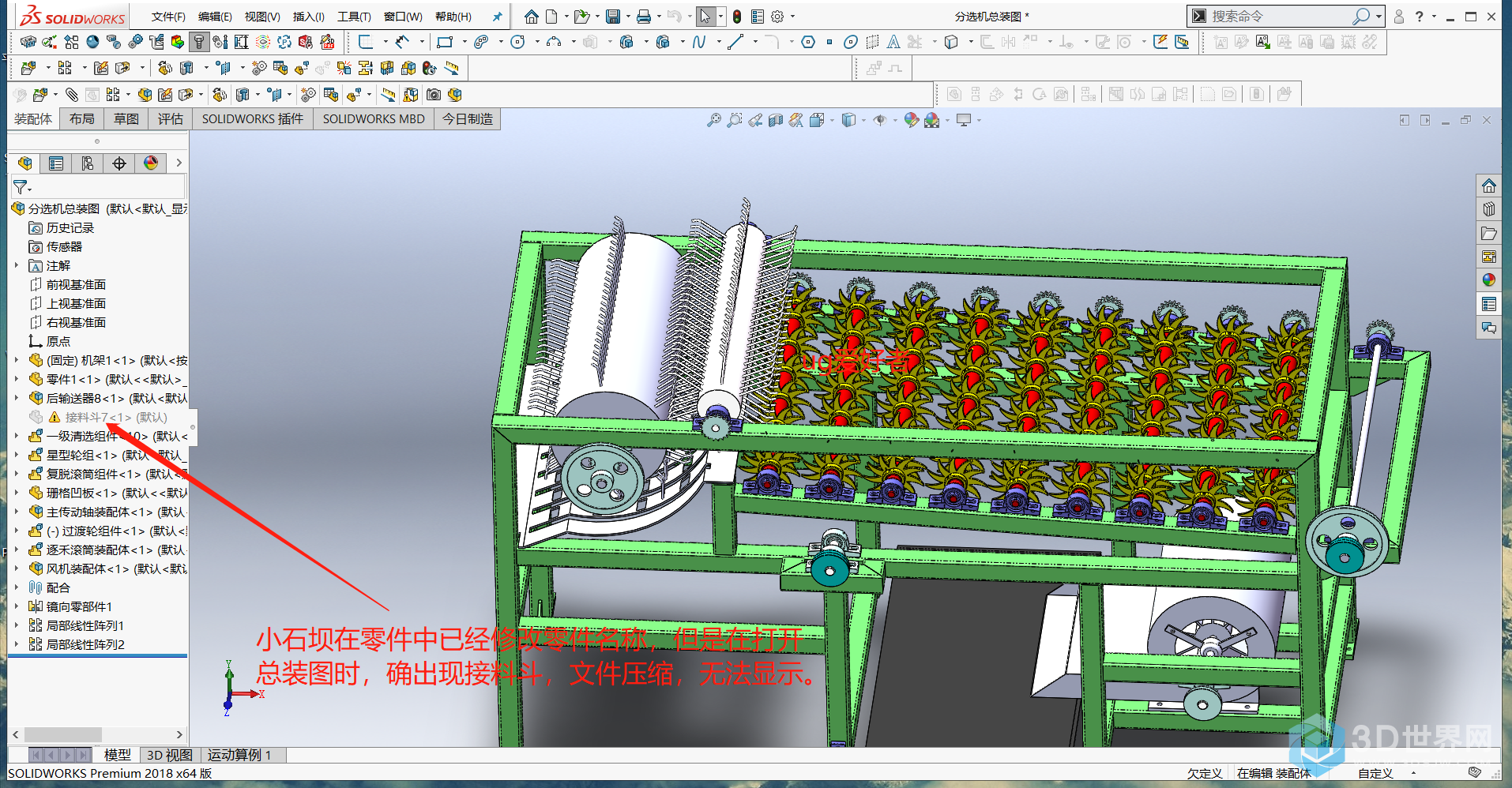1512x788 pixels.
Task: Switch to the 3D 视图 bottom tab
Action: tap(170, 755)
